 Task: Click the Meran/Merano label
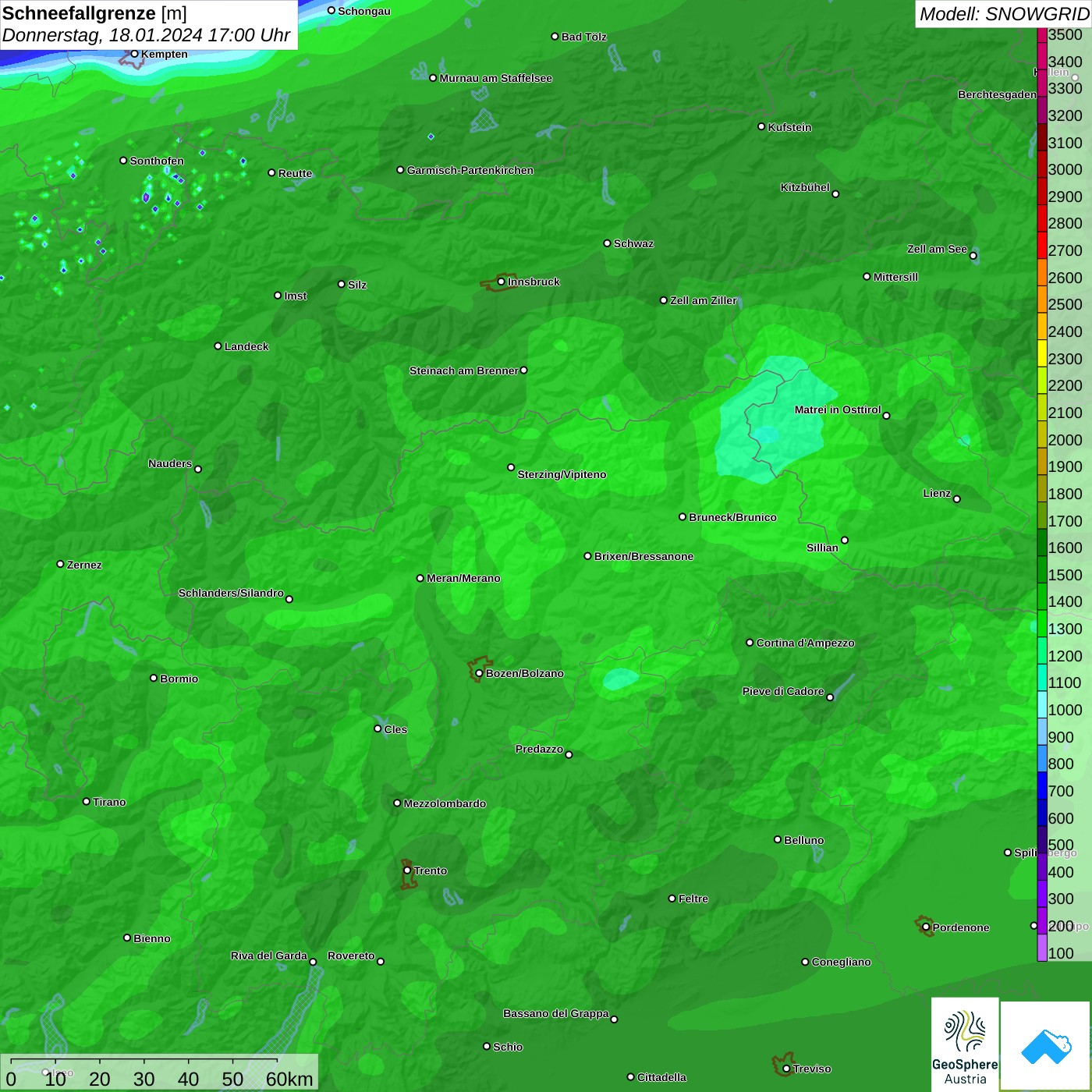(x=463, y=578)
